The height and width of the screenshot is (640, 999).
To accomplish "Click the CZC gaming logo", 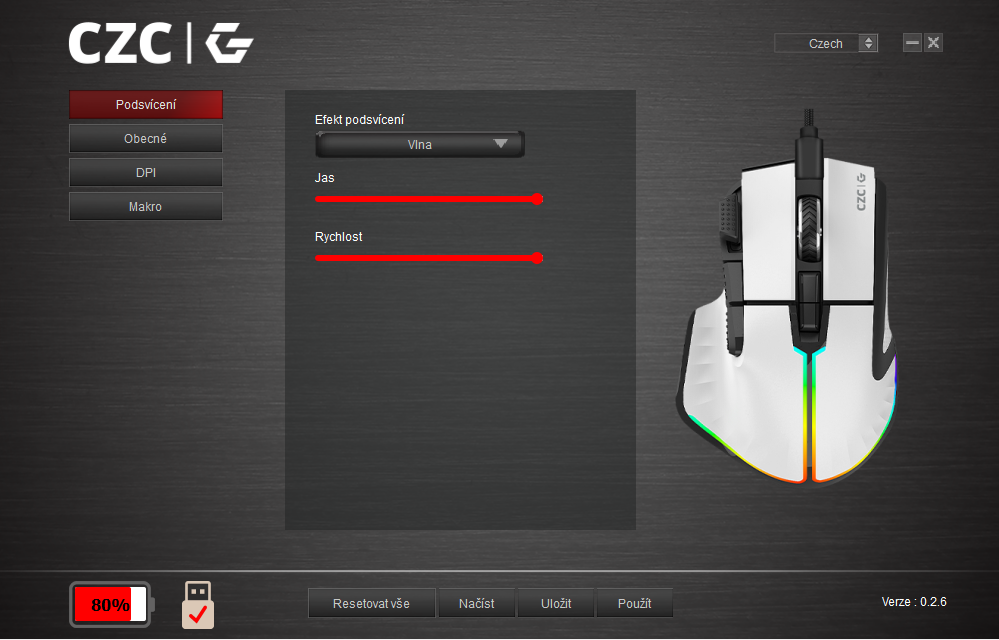I will (x=161, y=43).
